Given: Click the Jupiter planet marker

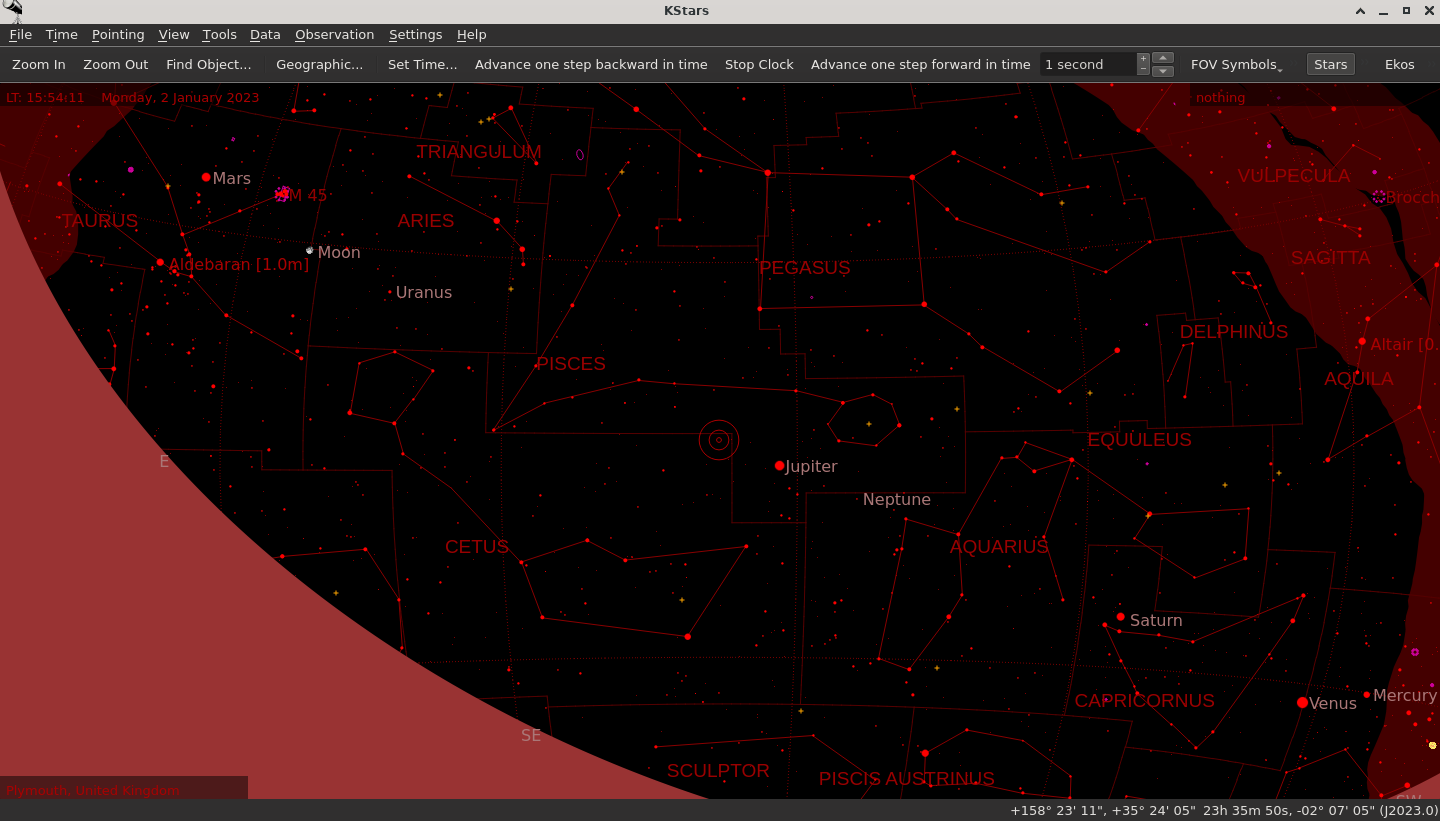Looking at the screenshot, I should (x=779, y=466).
